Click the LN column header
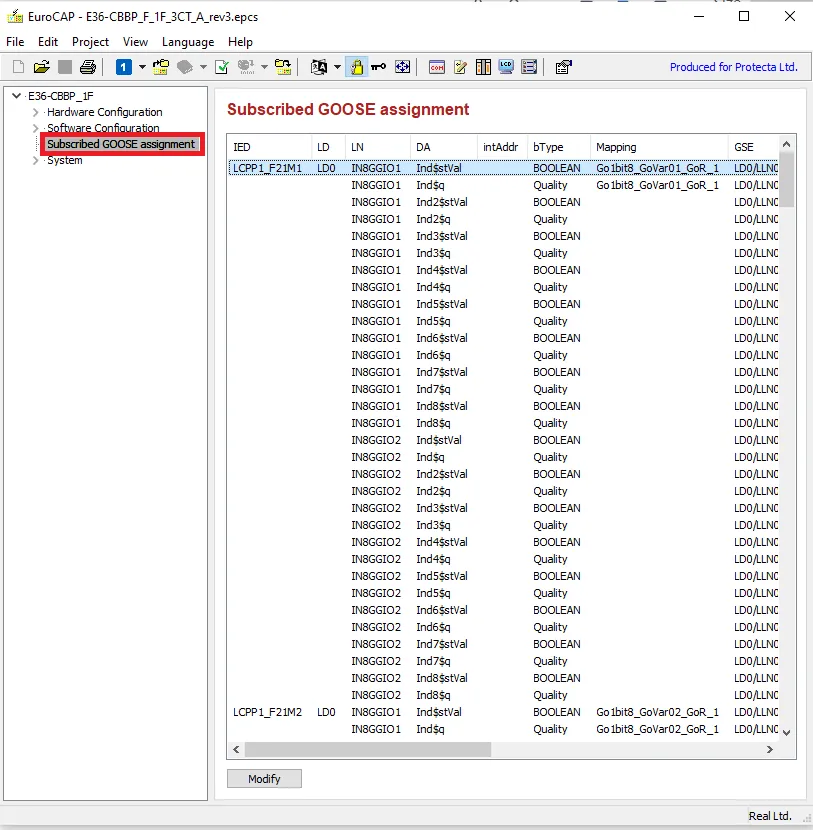The image size is (813, 830). [378, 147]
